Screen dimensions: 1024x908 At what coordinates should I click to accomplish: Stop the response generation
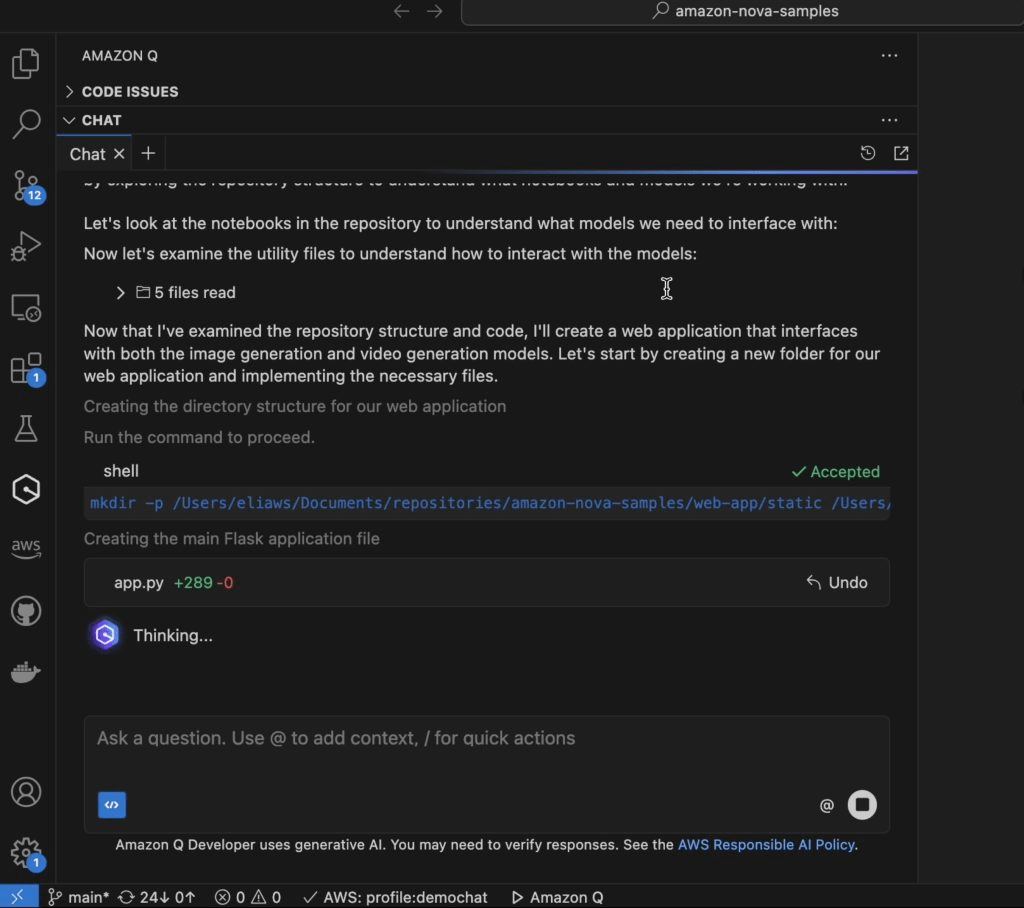click(862, 805)
